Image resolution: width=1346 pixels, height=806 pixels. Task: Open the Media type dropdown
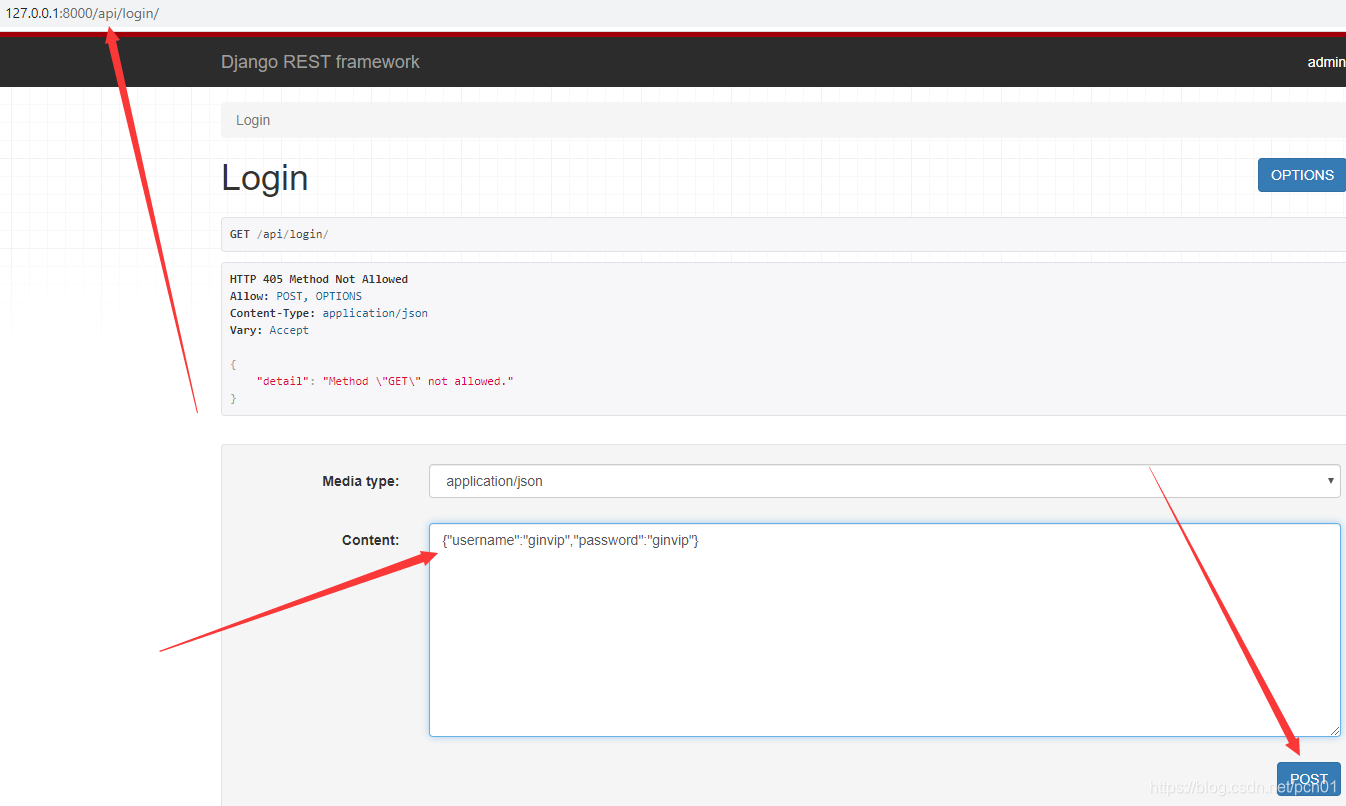coord(885,481)
